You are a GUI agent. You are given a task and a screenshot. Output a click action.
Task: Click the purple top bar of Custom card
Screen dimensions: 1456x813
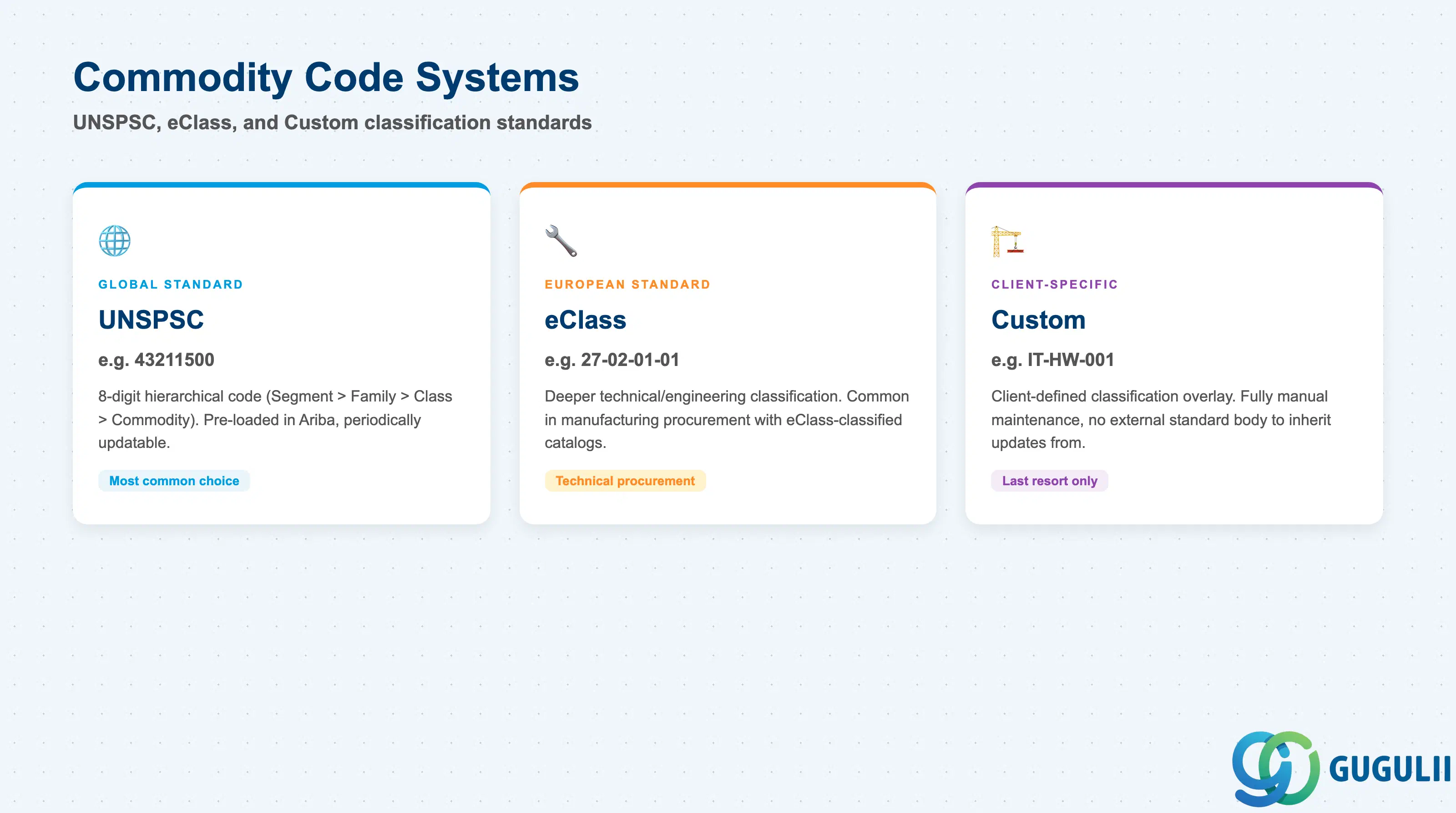tap(1174, 185)
